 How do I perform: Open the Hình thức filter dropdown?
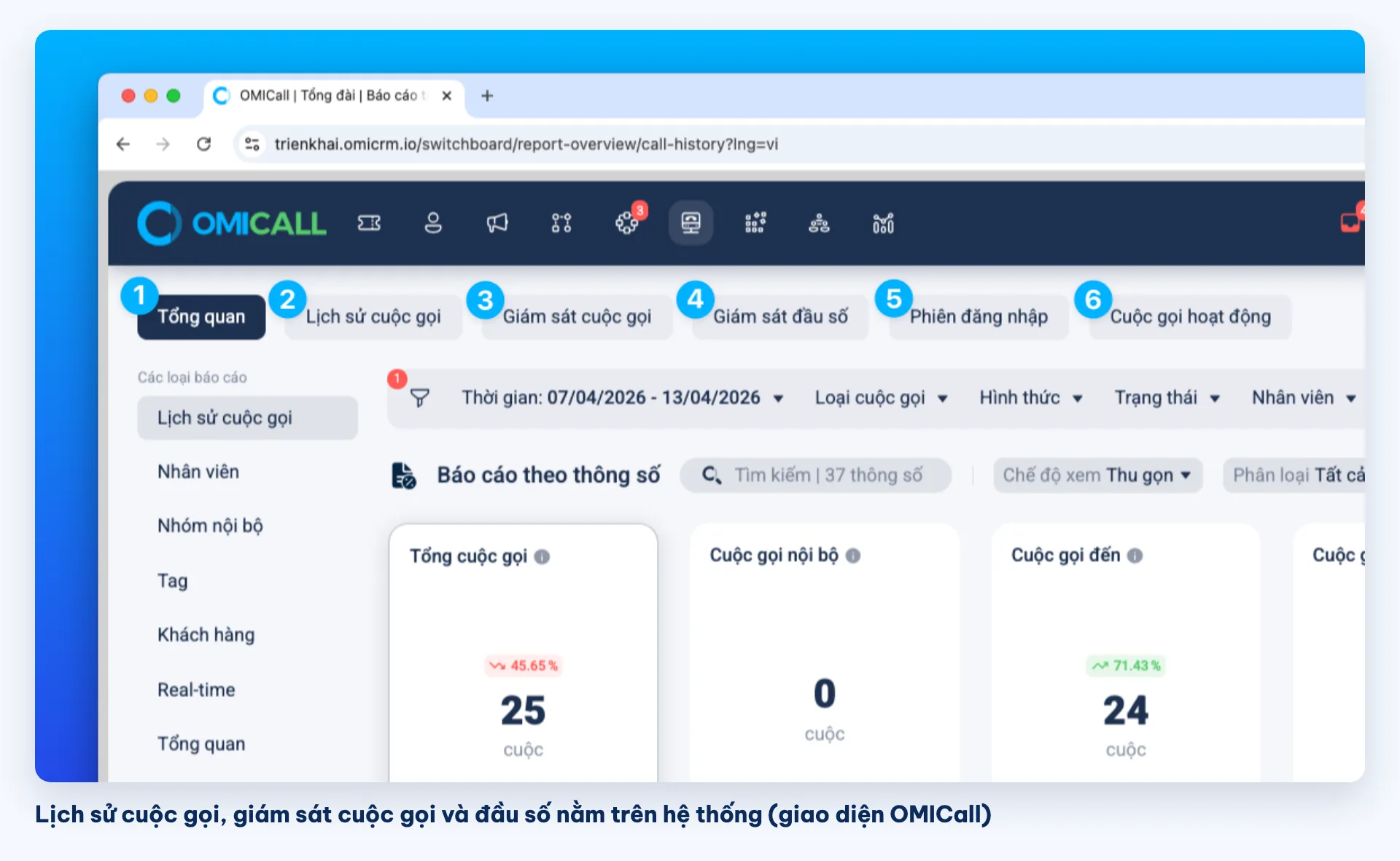tap(1031, 397)
